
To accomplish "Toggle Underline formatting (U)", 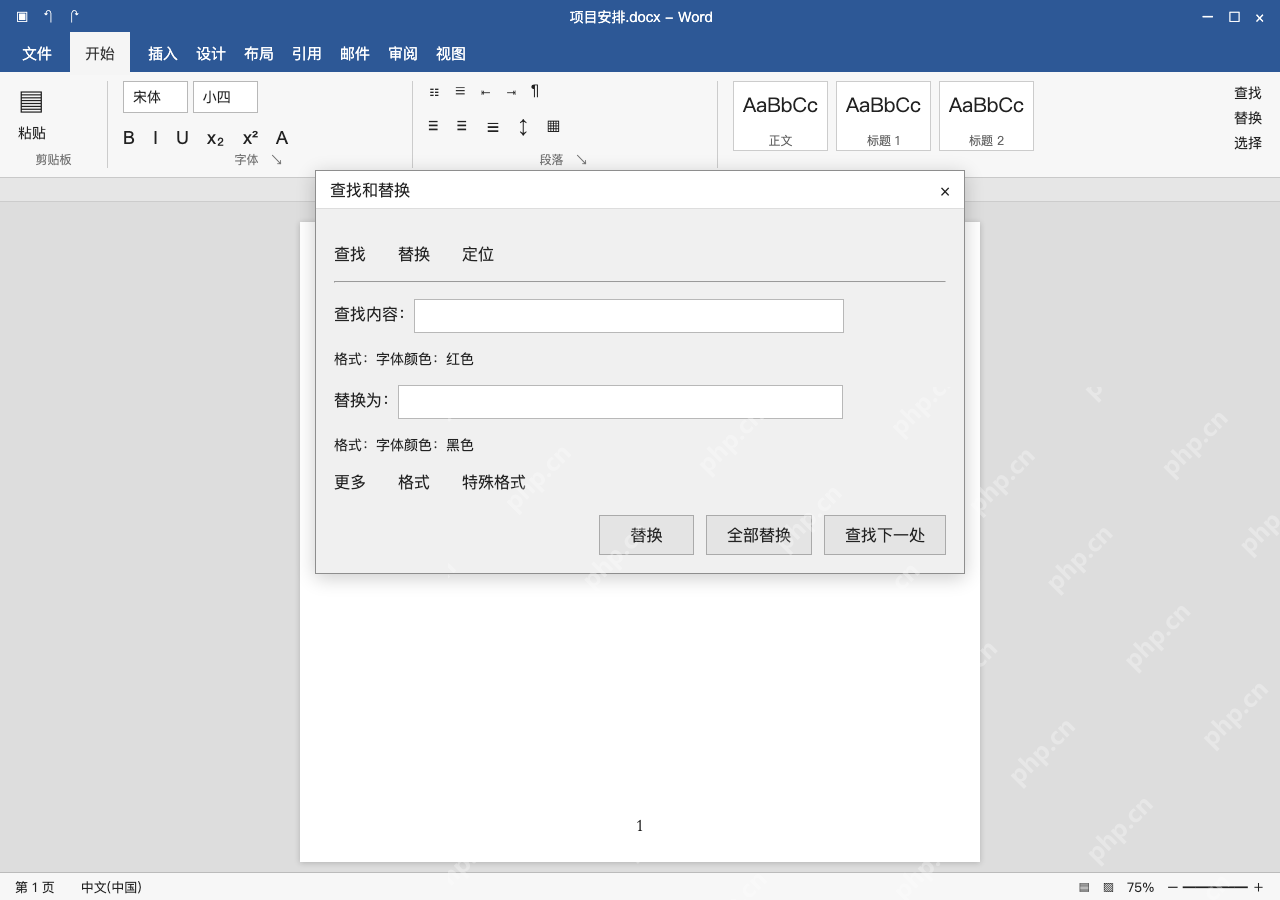I will [182, 138].
